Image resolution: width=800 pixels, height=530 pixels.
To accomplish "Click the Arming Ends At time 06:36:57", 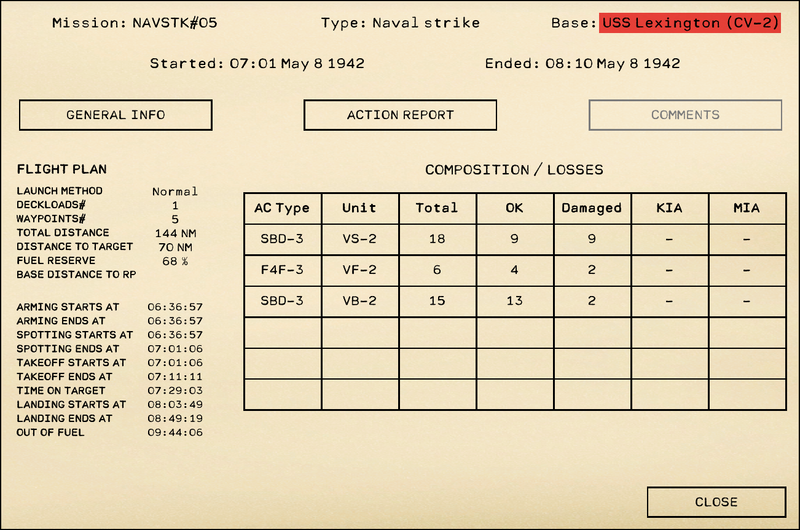I will click(175, 321).
